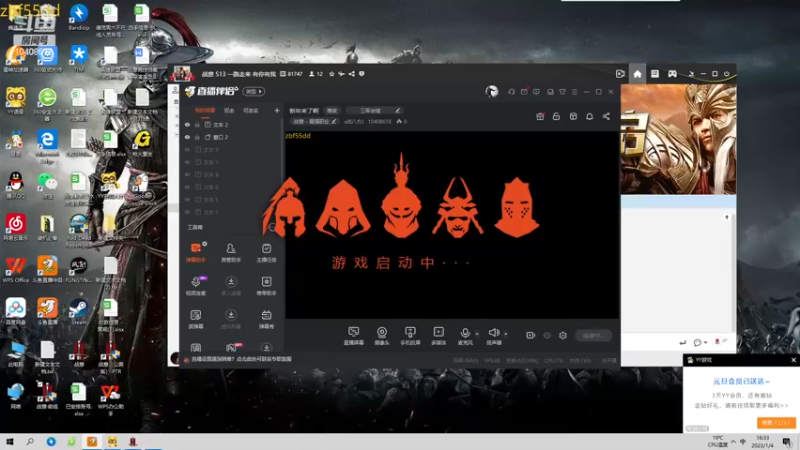The height and width of the screenshot is (450, 800).
Task: Open the mail icon with the red dot
Action: click(x=524, y=92)
